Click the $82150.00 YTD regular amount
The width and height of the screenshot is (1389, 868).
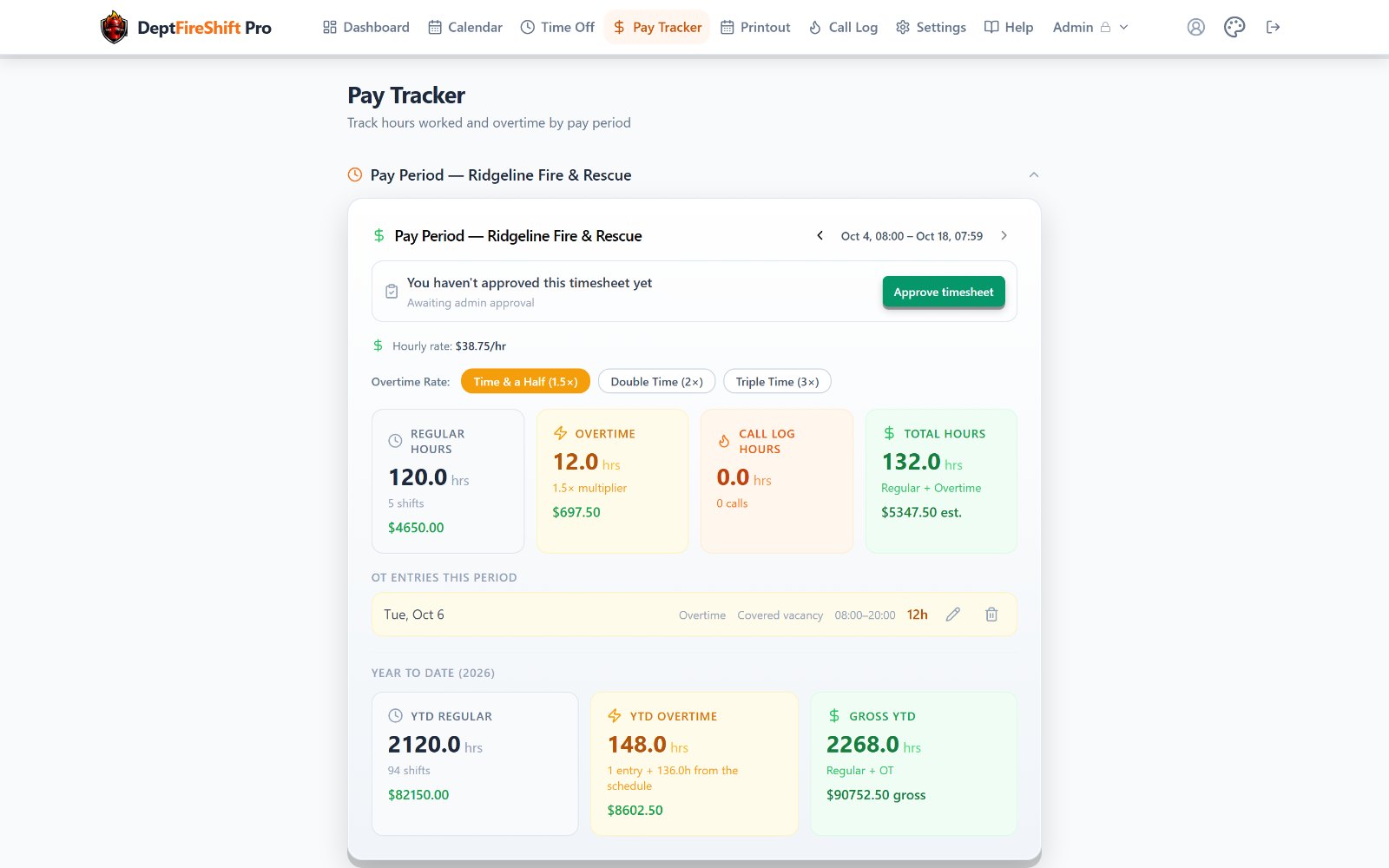[x=418, y=795]
